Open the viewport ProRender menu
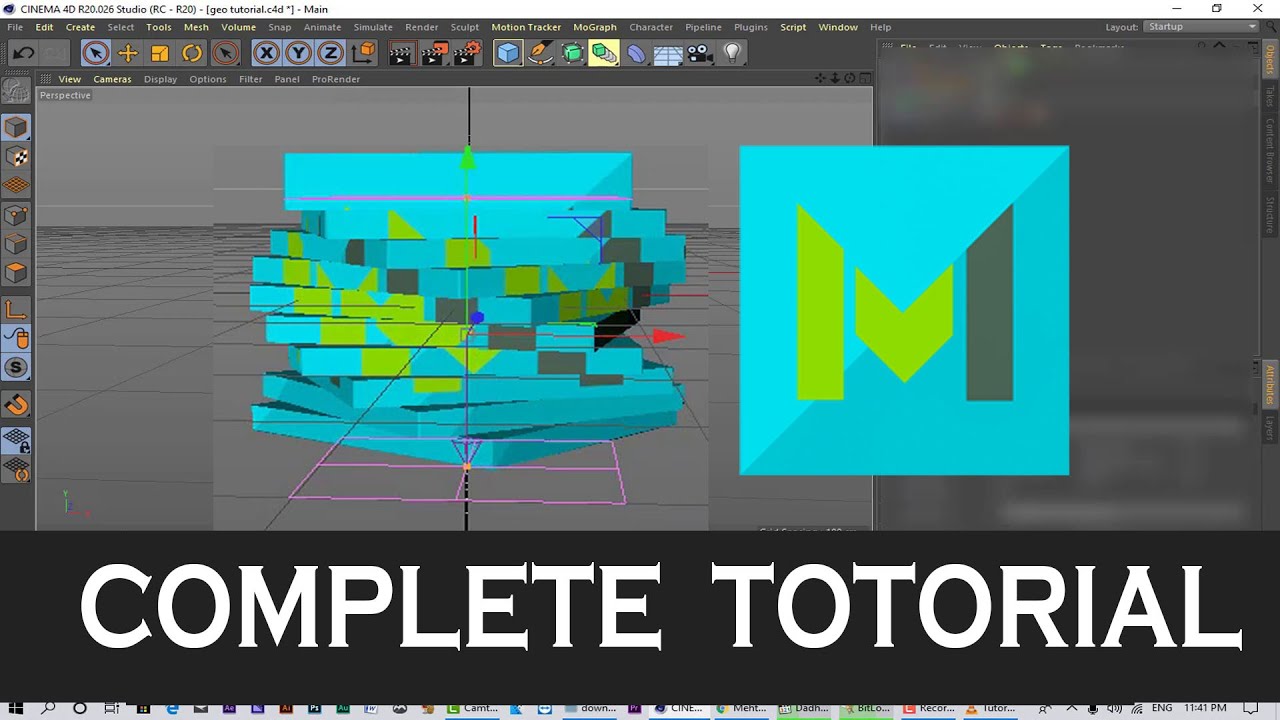1280x720 pixels. [336, 79]
